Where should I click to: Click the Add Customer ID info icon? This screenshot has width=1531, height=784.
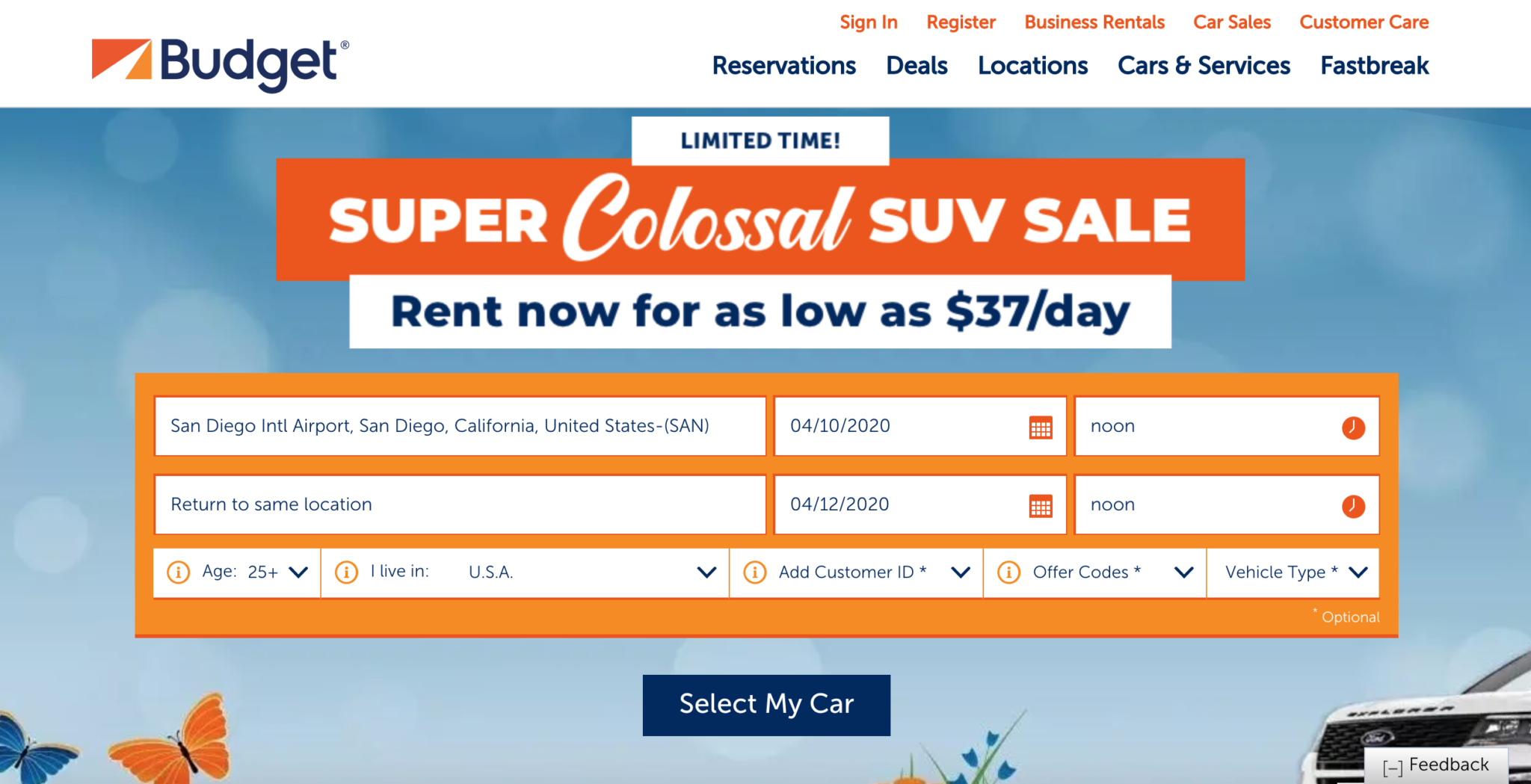(x=755, y=572)
